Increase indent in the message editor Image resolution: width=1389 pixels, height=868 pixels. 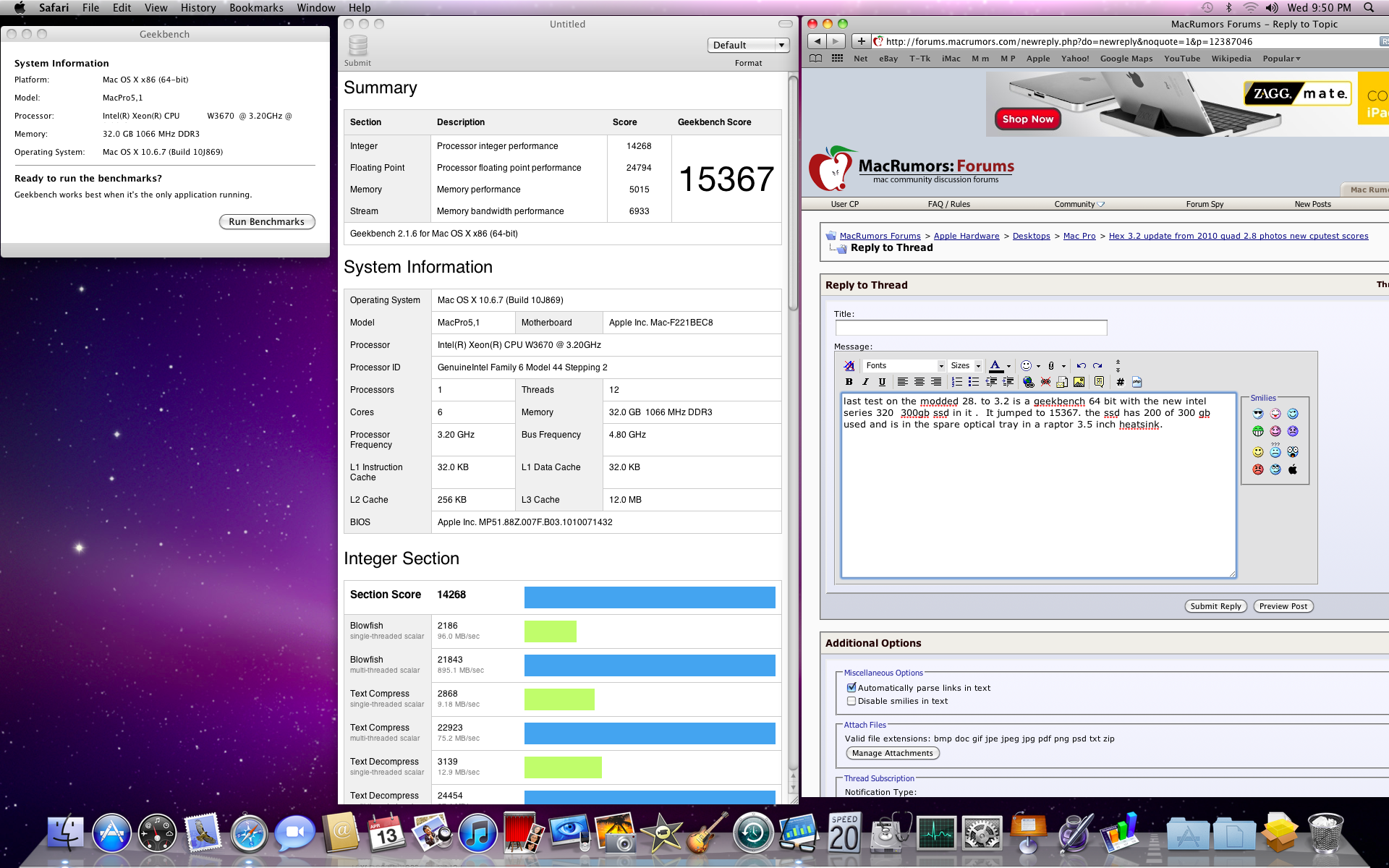[x=1008, y=382]
